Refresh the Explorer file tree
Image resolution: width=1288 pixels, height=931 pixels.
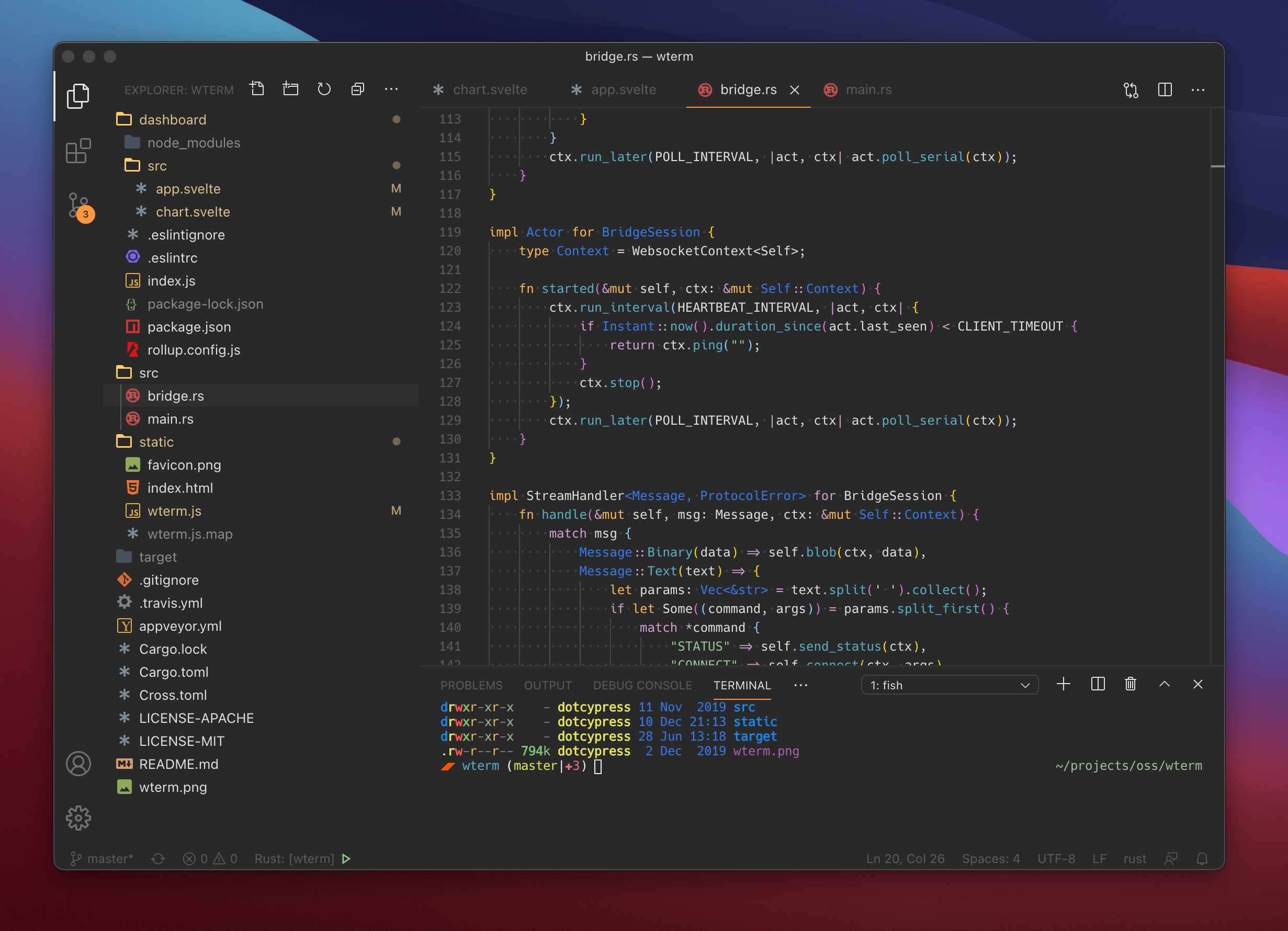pyautogui.click(x=324, y=89)
